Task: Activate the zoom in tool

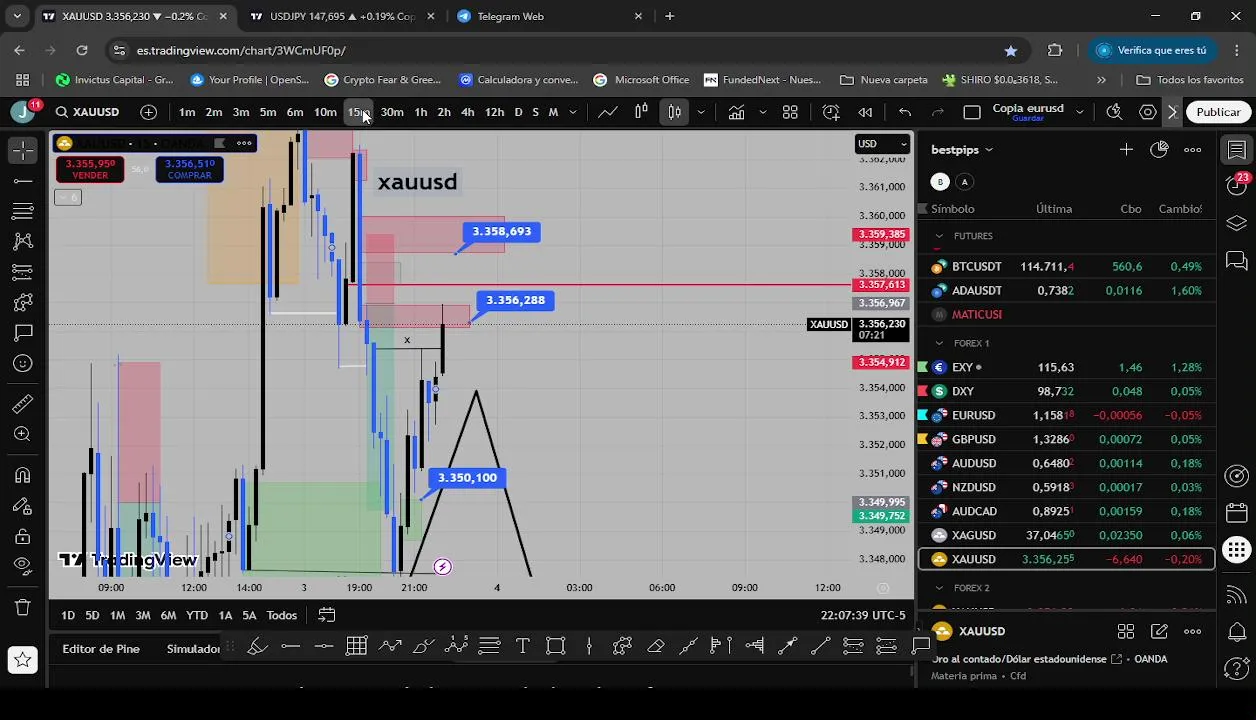Action: (23, 434)
